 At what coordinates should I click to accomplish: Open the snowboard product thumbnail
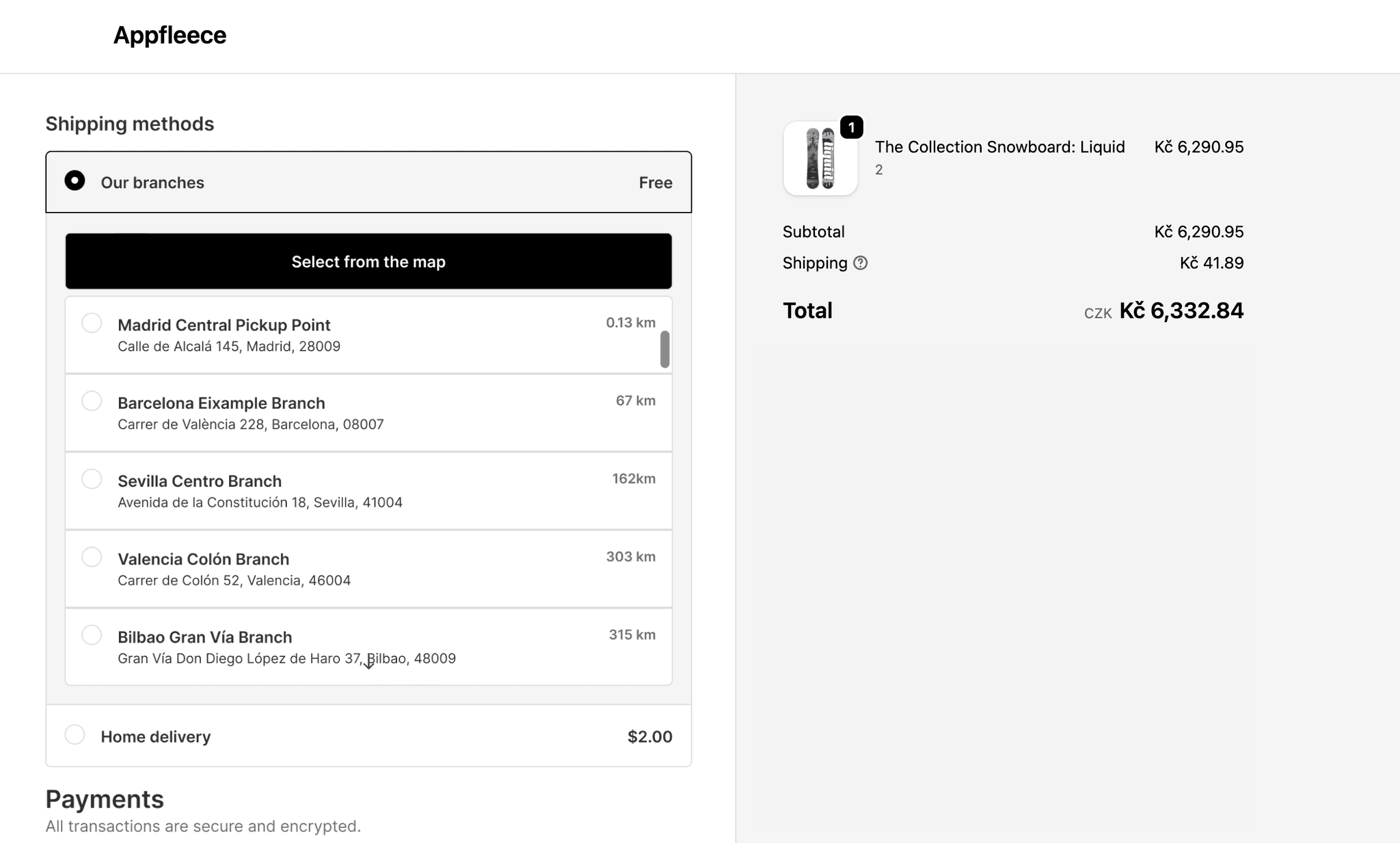click(x=820, y=159)
